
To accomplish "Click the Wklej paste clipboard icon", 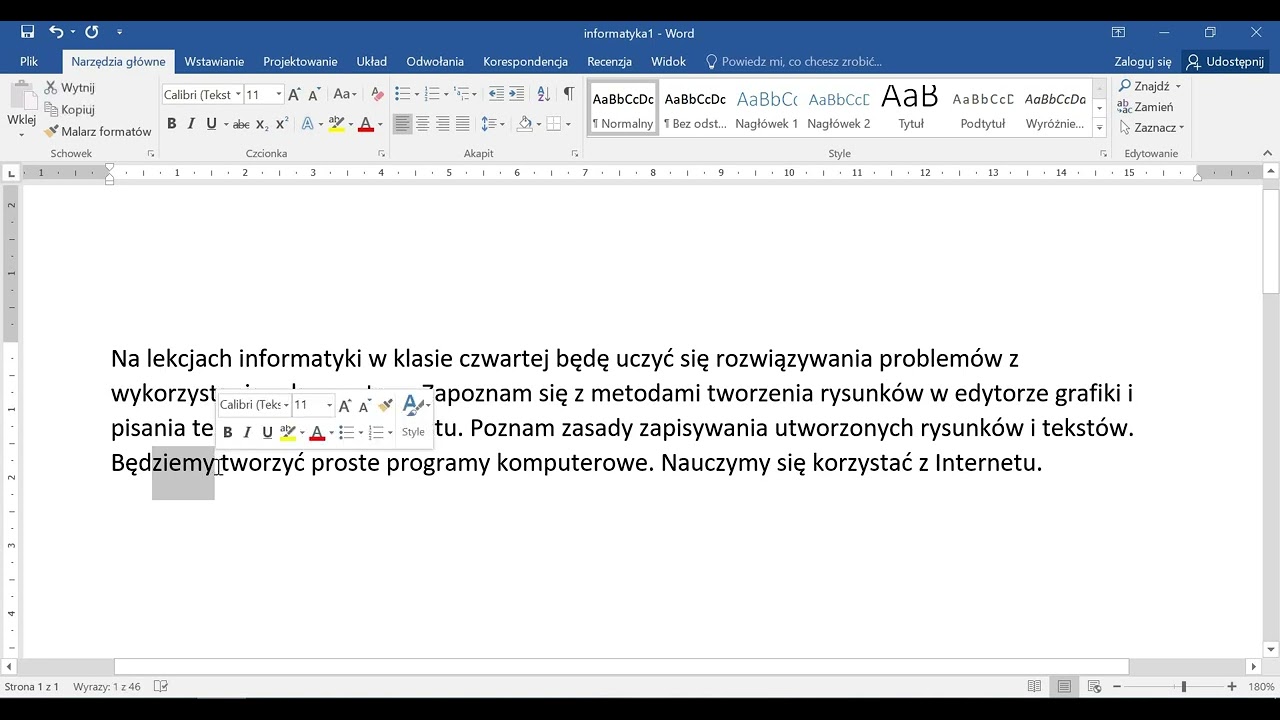I will (21, 97).
